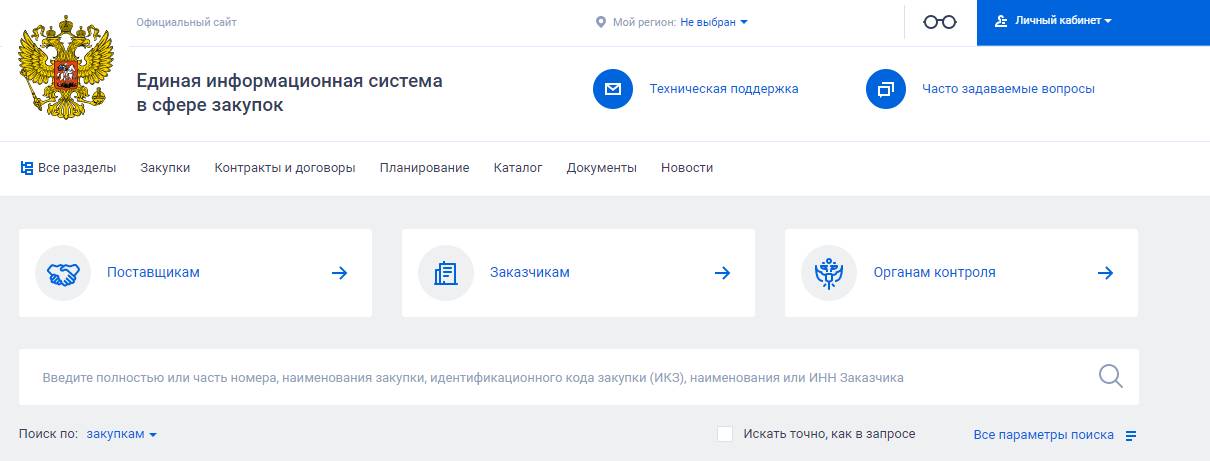The width and height of the screenshot is (1210, 461).
Task: Click the building document icon on Заказчикам card
Action: pos(446,273)
